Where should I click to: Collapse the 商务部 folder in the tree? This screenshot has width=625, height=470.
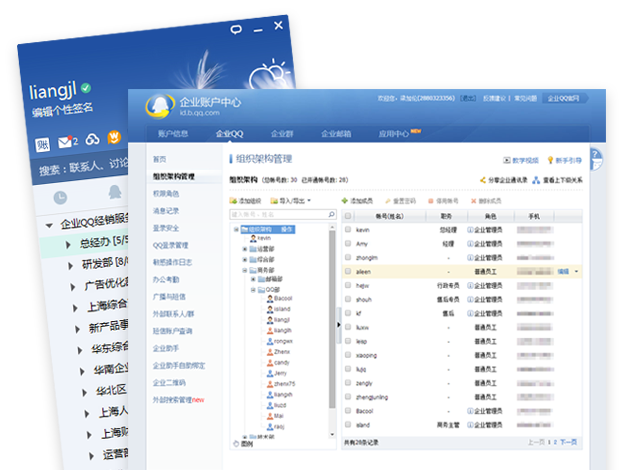click(245, 270)
